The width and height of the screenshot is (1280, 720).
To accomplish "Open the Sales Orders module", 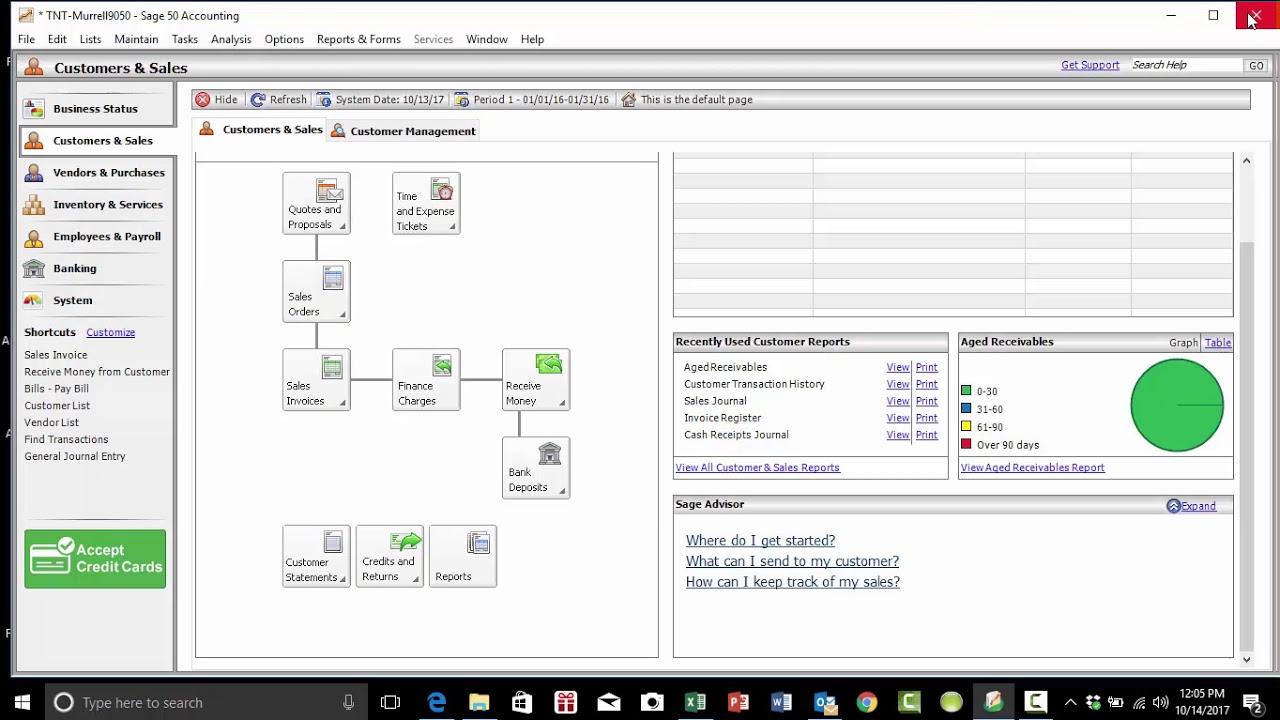I will (316, 291).
